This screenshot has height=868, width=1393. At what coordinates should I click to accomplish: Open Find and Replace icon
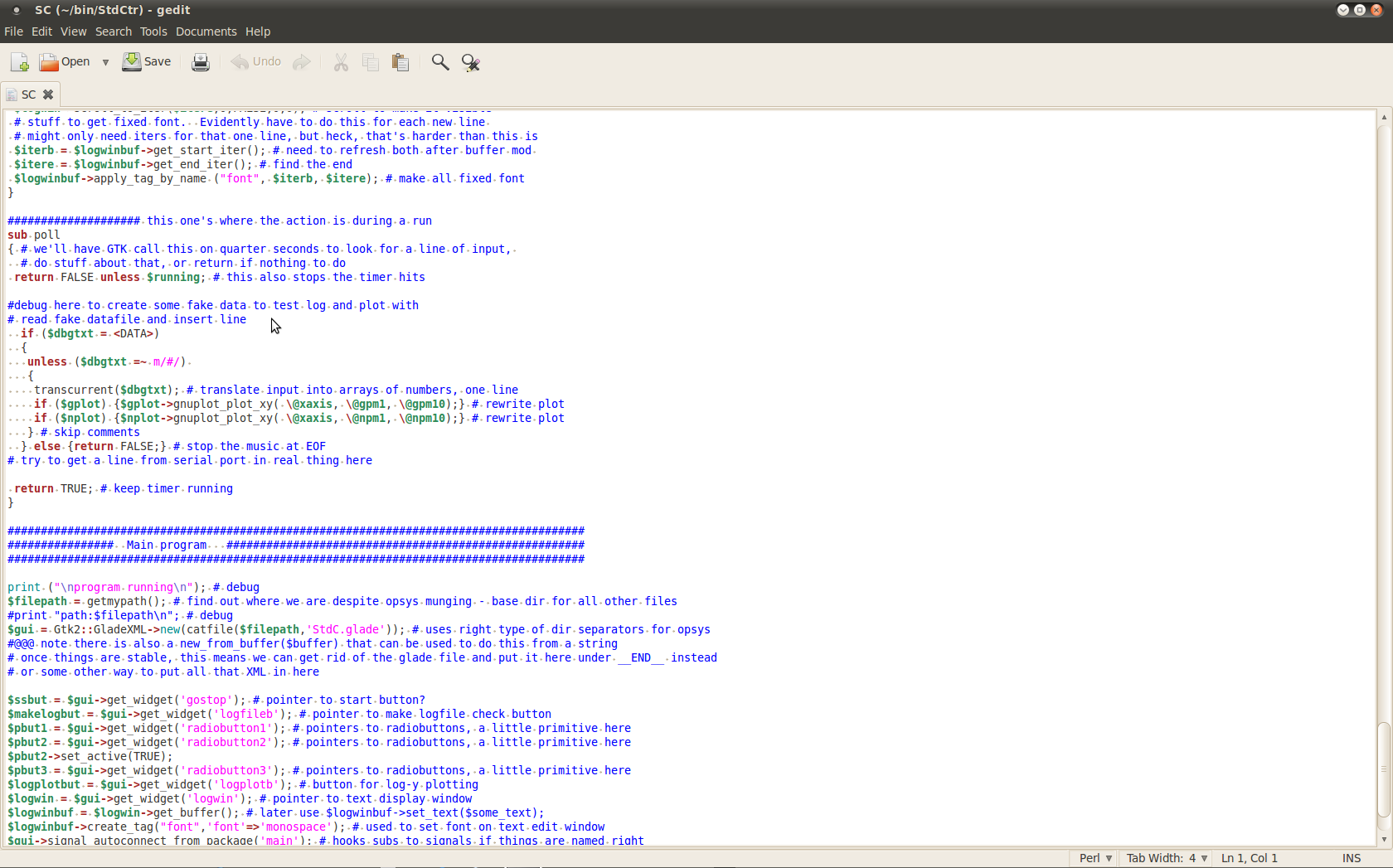(x=470, y=62)
